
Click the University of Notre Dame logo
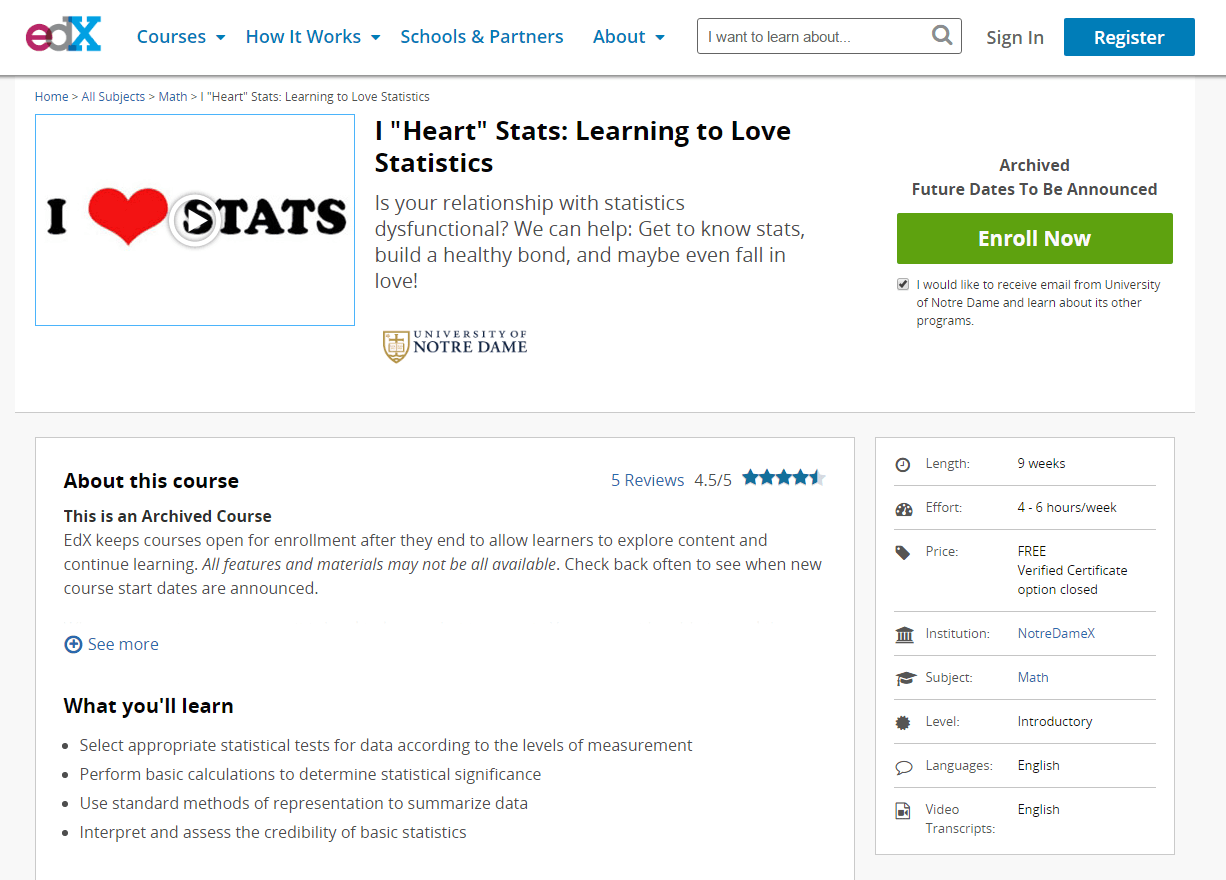click(x=455, y=345)
